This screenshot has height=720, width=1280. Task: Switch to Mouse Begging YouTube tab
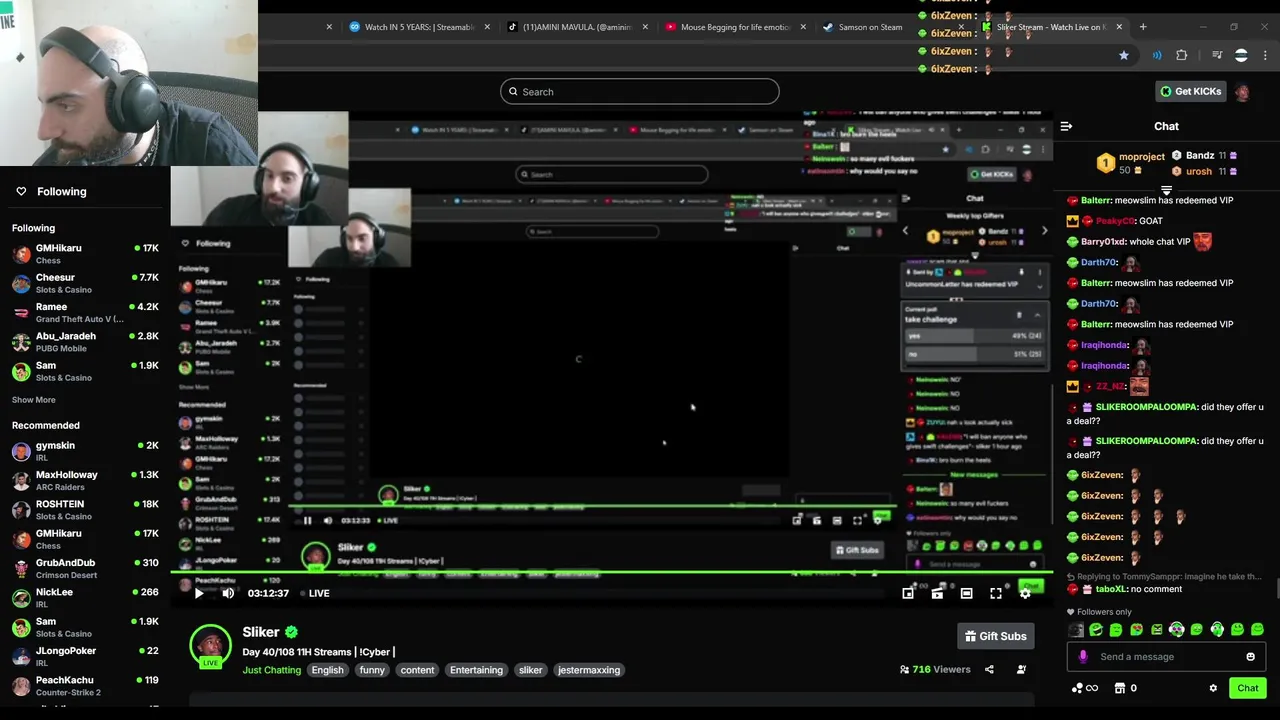point(735,27)
